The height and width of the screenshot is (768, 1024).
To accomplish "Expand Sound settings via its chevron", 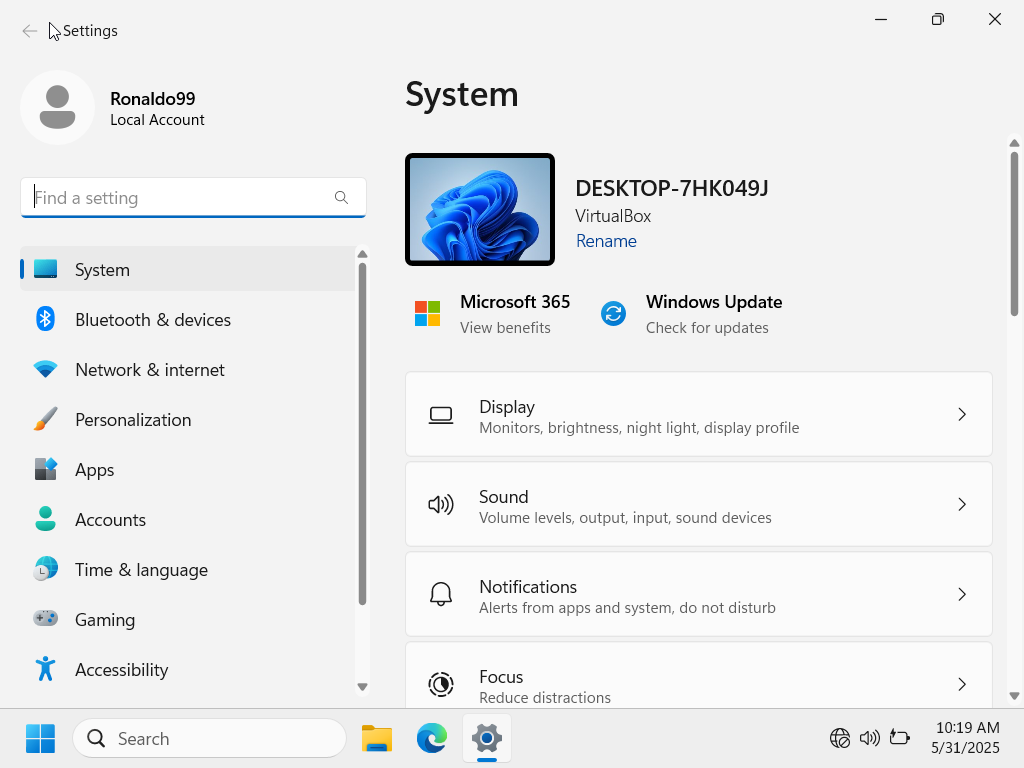I will click(962, 504).
